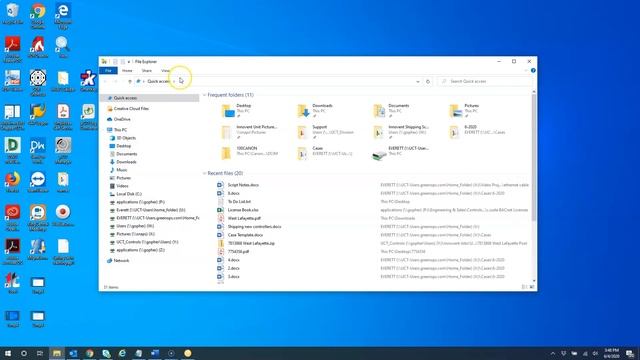Screen dimensions: 640x360
Task: Open the address bar history dropdown
Action: [418, 82]
